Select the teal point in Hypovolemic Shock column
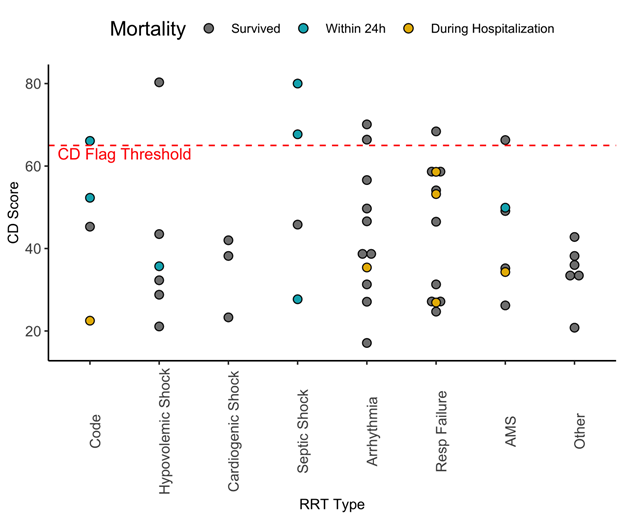The width and height of the screenshot is (624, 520). (x=159, y=267)
